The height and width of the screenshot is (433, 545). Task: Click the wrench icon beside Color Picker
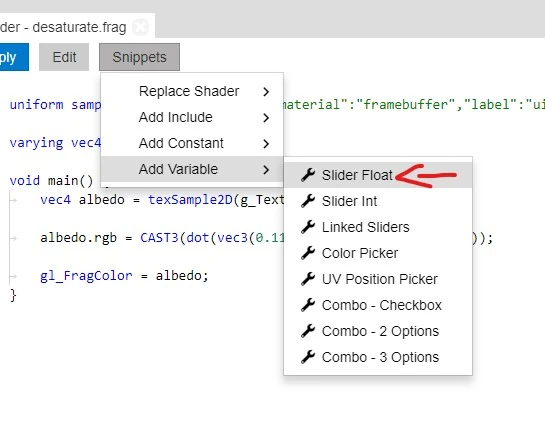pos(308,253)
